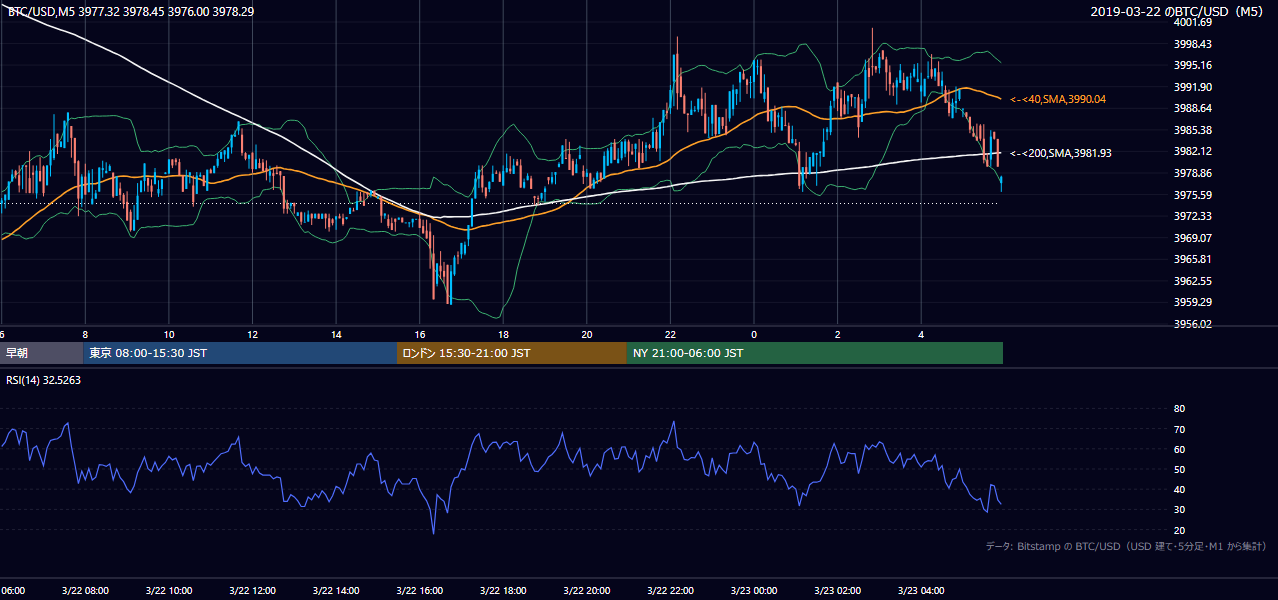Image resolution: width=1278 pixels, height=600 pixels.
Task: Click price axis value 3965.81
Action: click(x=1192, y=259)
